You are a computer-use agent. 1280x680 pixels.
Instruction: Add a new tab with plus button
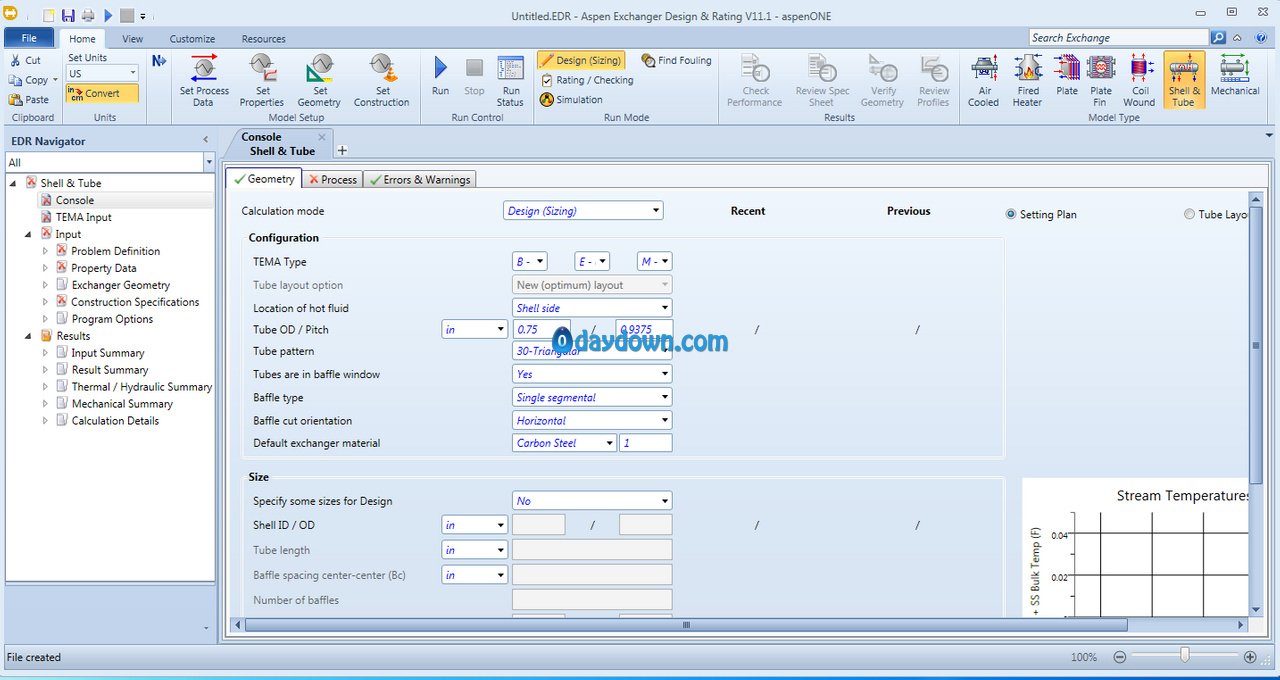[342, 151]
